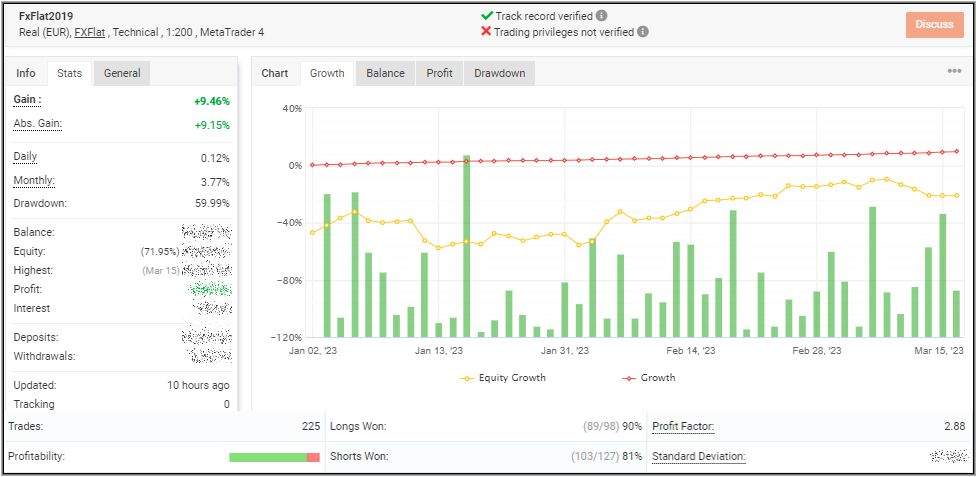Open the chart three-dots options menu
Viewport: 977px width, 477px height.
point(954,72)
